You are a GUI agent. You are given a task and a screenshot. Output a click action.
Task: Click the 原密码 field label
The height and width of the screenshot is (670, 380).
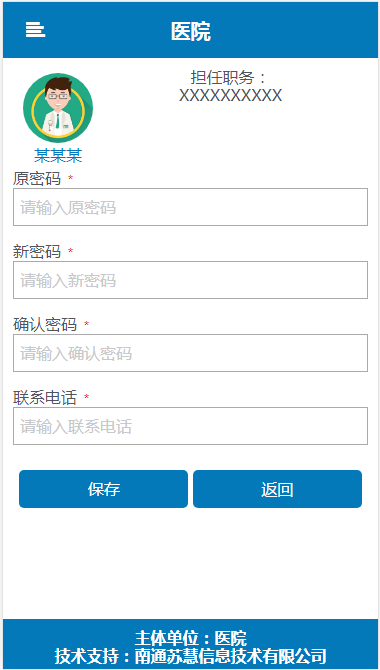click(x=37, y=178)
